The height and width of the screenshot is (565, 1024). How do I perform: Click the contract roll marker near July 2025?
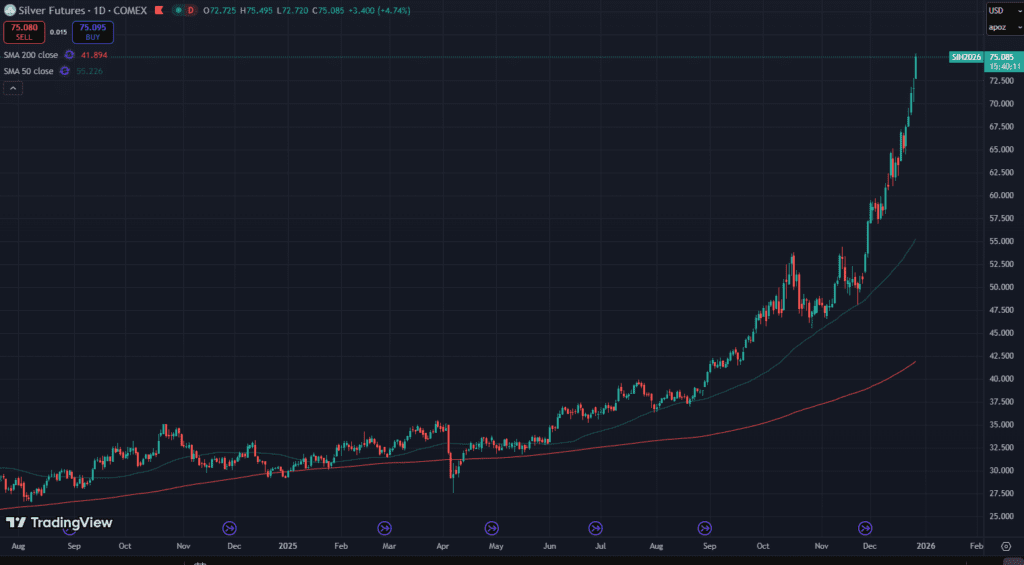pyautogui.click(x=596, y=528)
